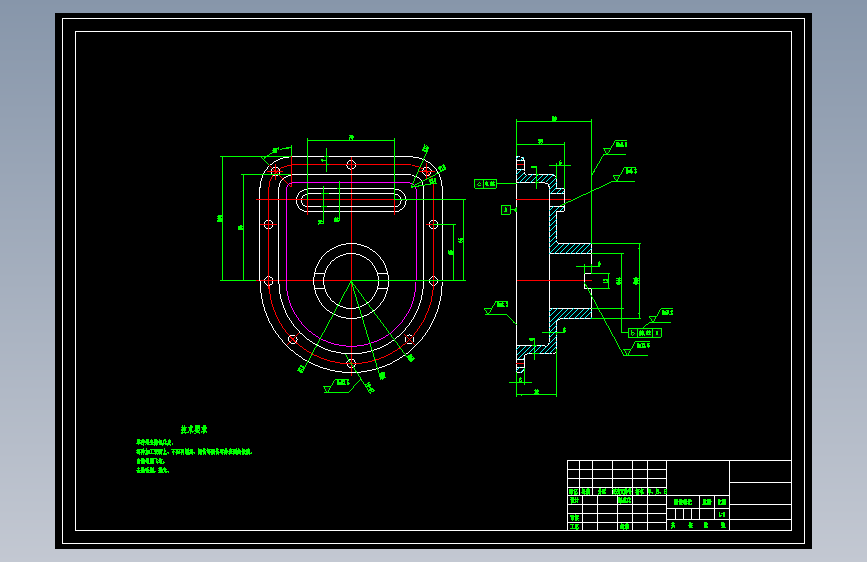Pick the upper-right corner bolt hole in the front view
This screenshot has width=867, height=562.
(x=427, y=171)
